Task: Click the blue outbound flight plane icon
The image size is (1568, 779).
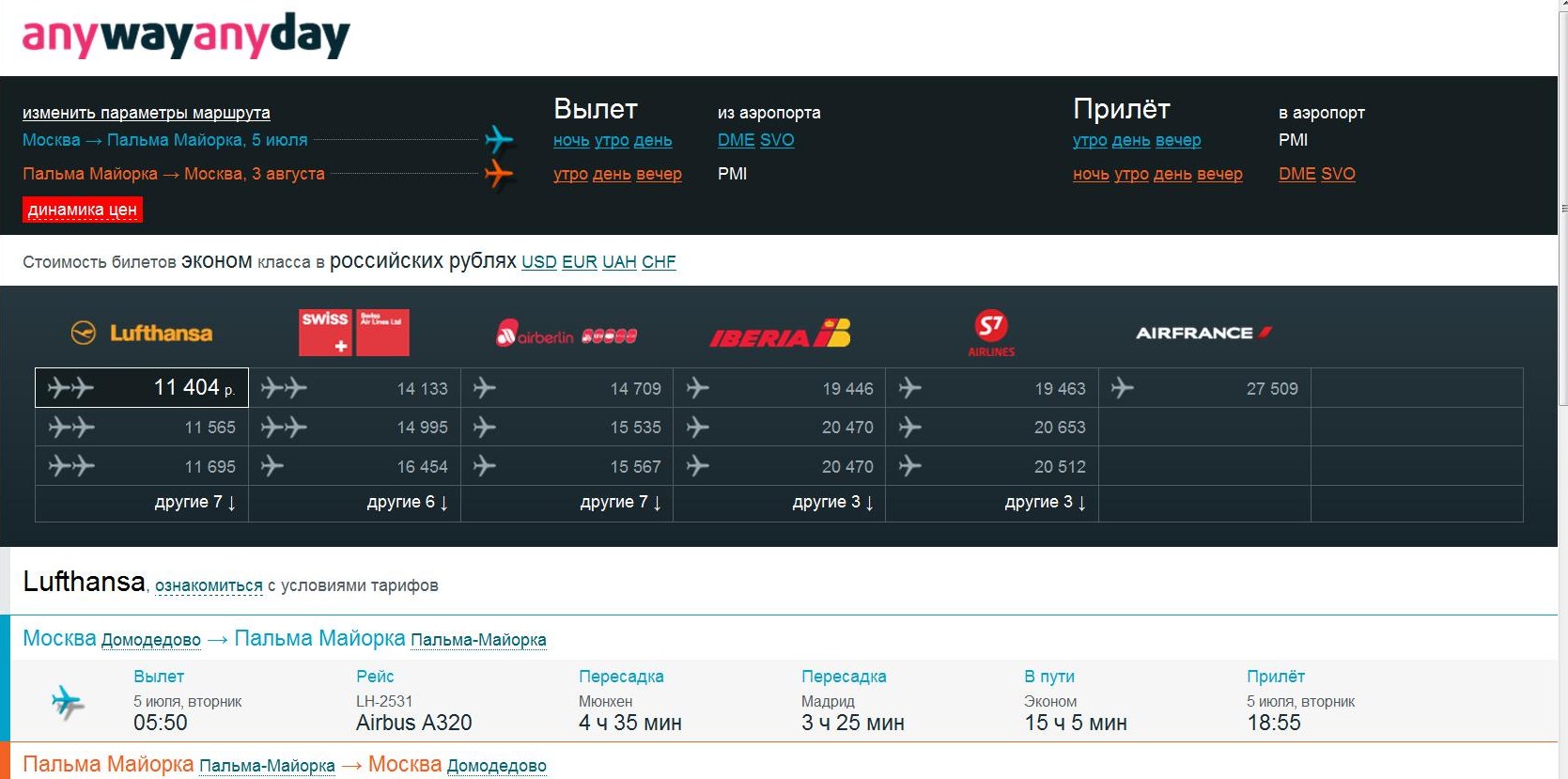Action: (499, 140)
